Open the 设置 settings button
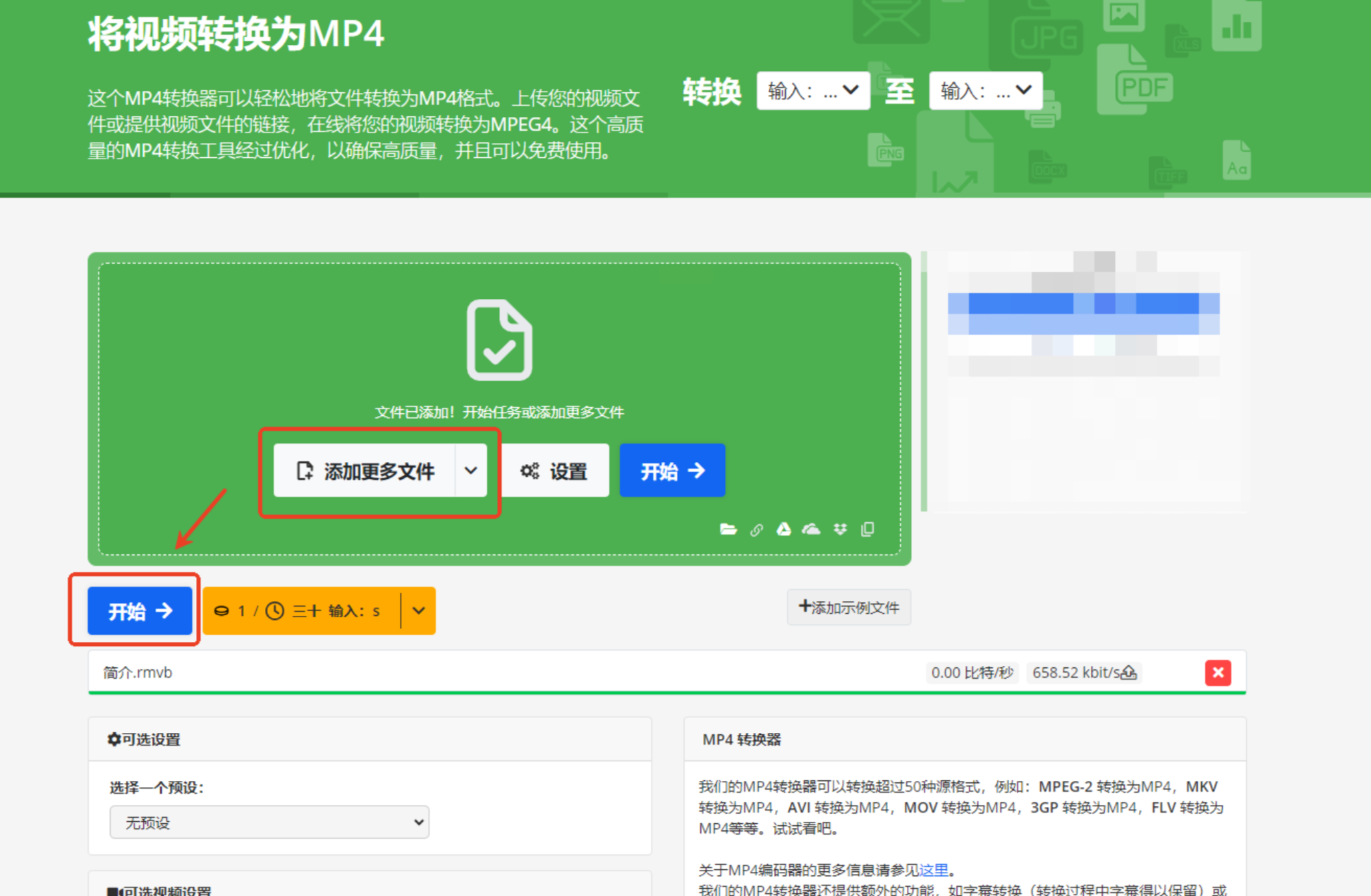Screen dimensions: 1371x896 (554, 471)
